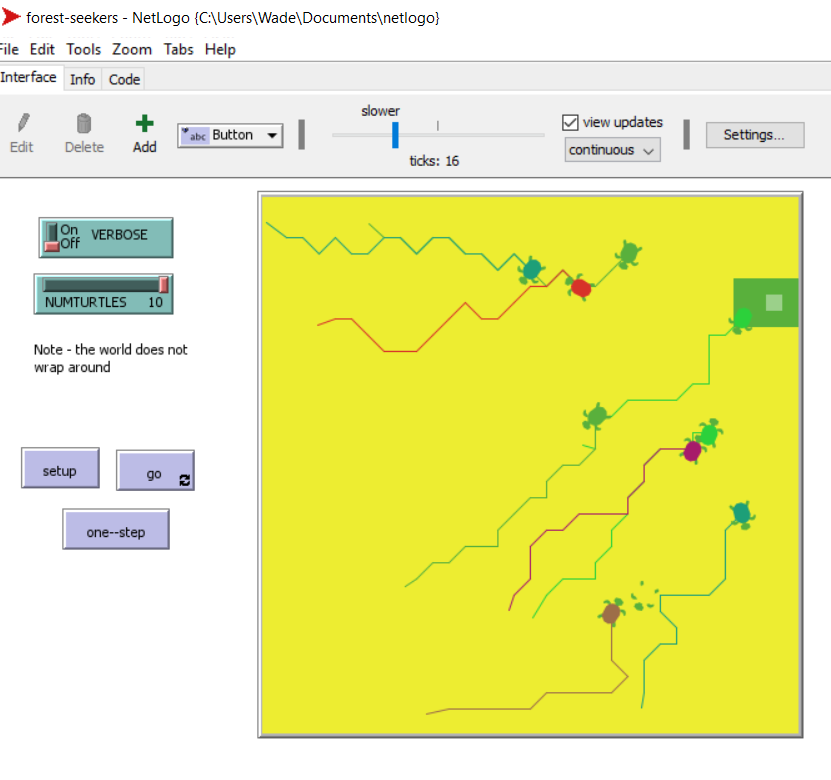Click the red turtle in the world view
This screenshot has height=780, width=831.
pyautogui.click(x=580, y=288)
